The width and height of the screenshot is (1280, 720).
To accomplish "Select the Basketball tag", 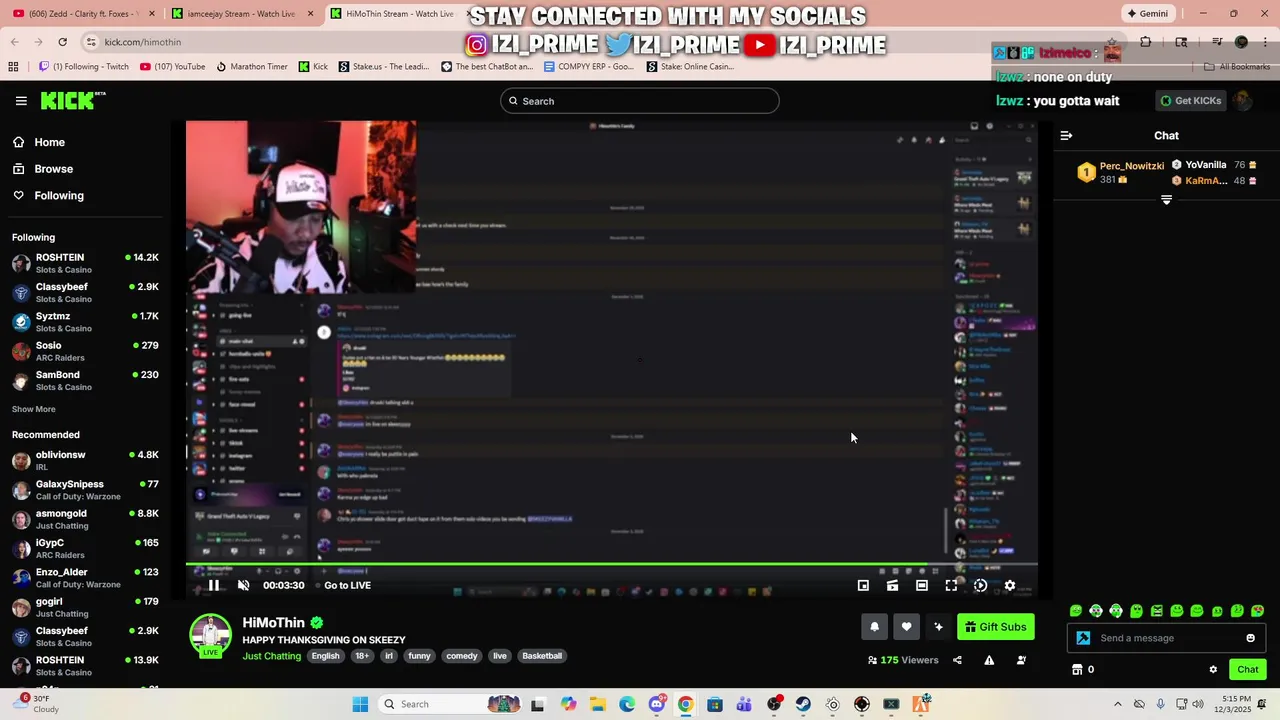I will (542, 656).
